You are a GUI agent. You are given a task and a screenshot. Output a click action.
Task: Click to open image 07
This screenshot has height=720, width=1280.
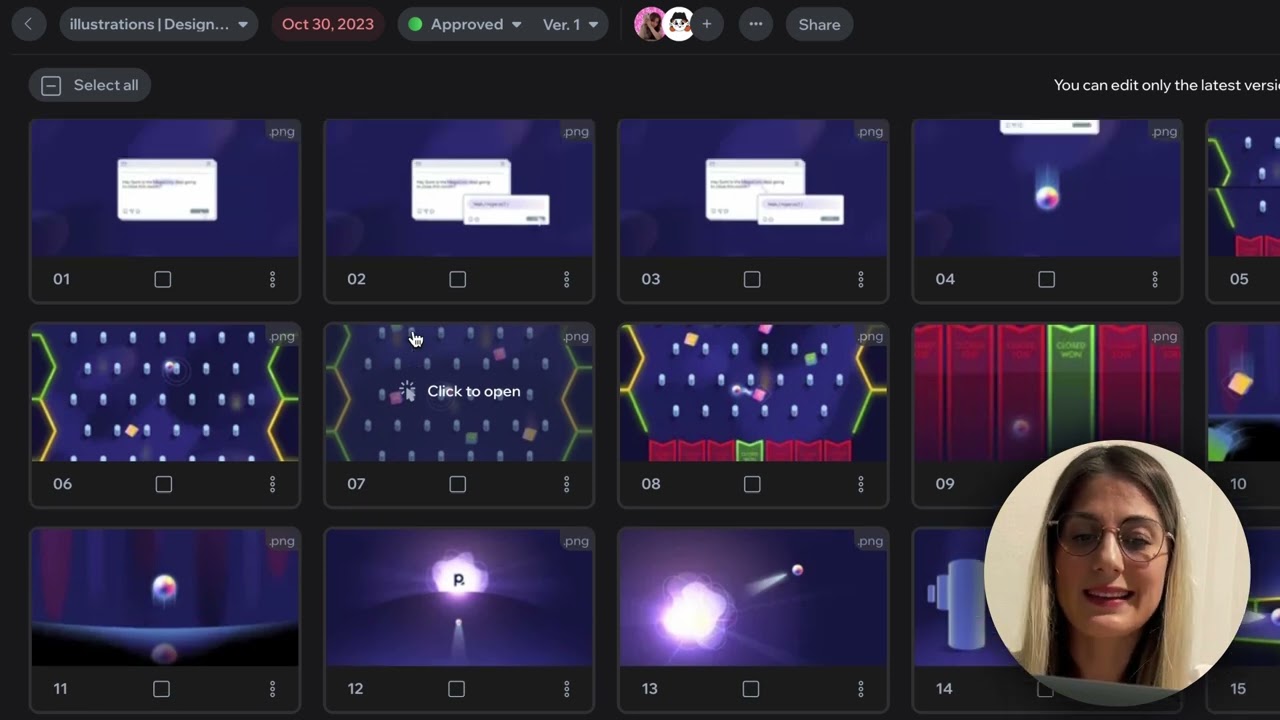(459, 393)
